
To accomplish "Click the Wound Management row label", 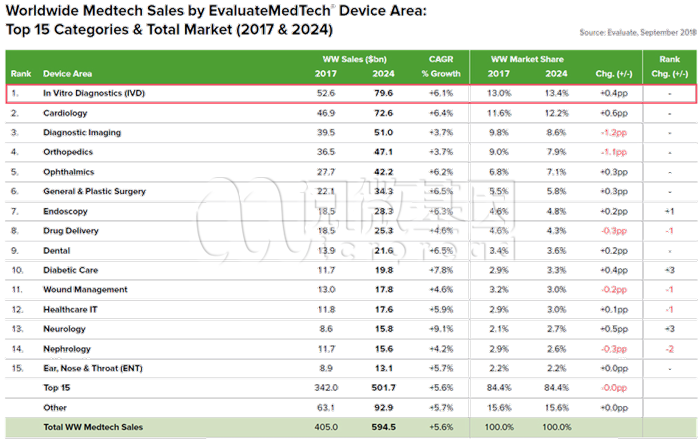I will [86, 289].
